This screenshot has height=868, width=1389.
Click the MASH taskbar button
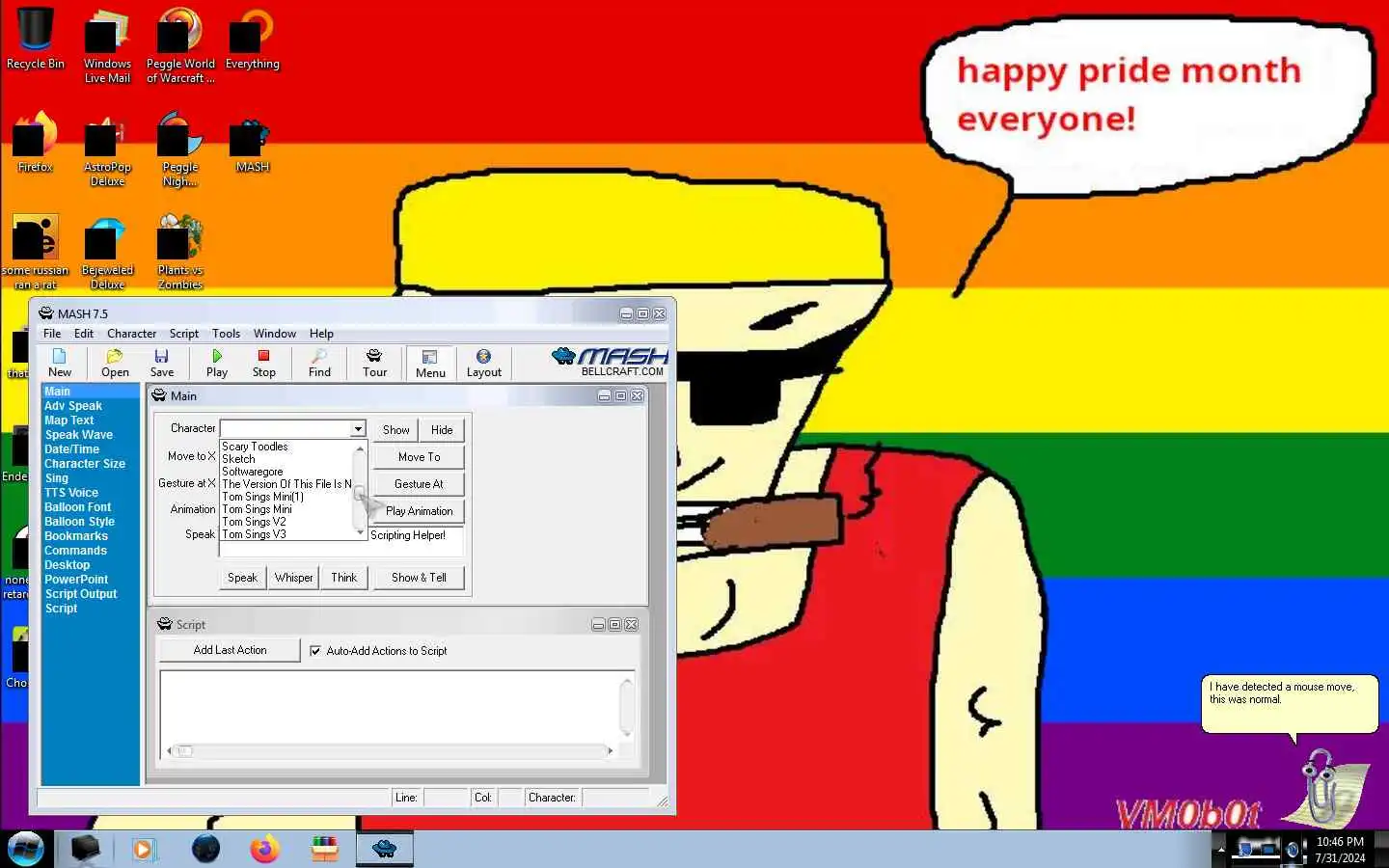point(385,849)
